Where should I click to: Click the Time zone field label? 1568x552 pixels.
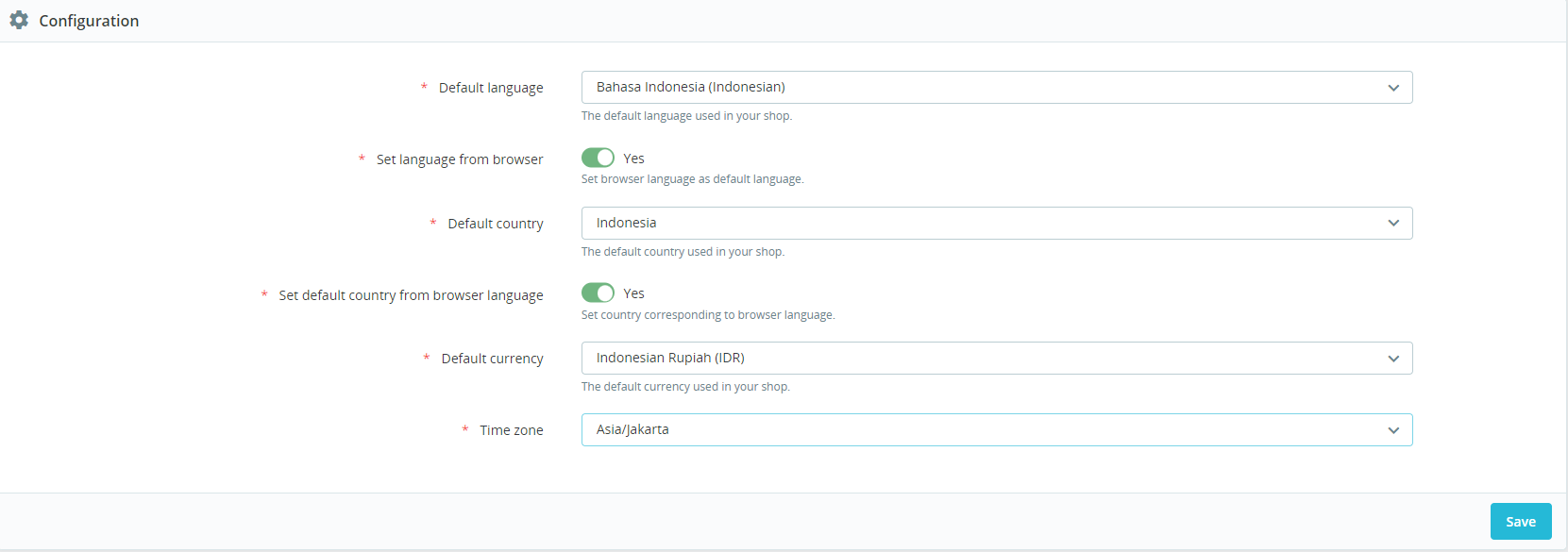point(511,430)
